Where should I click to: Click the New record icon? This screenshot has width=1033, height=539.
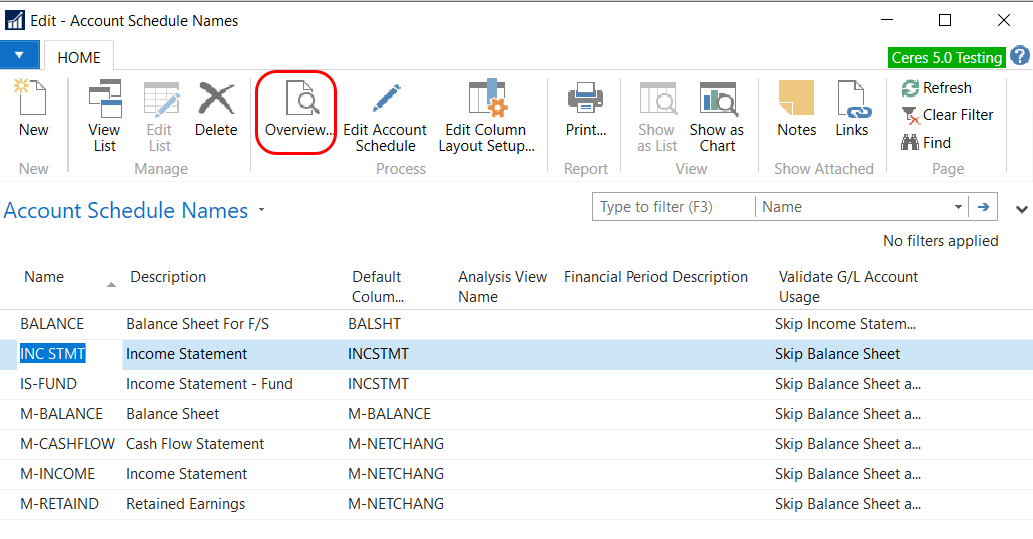(x=33, y=101)
